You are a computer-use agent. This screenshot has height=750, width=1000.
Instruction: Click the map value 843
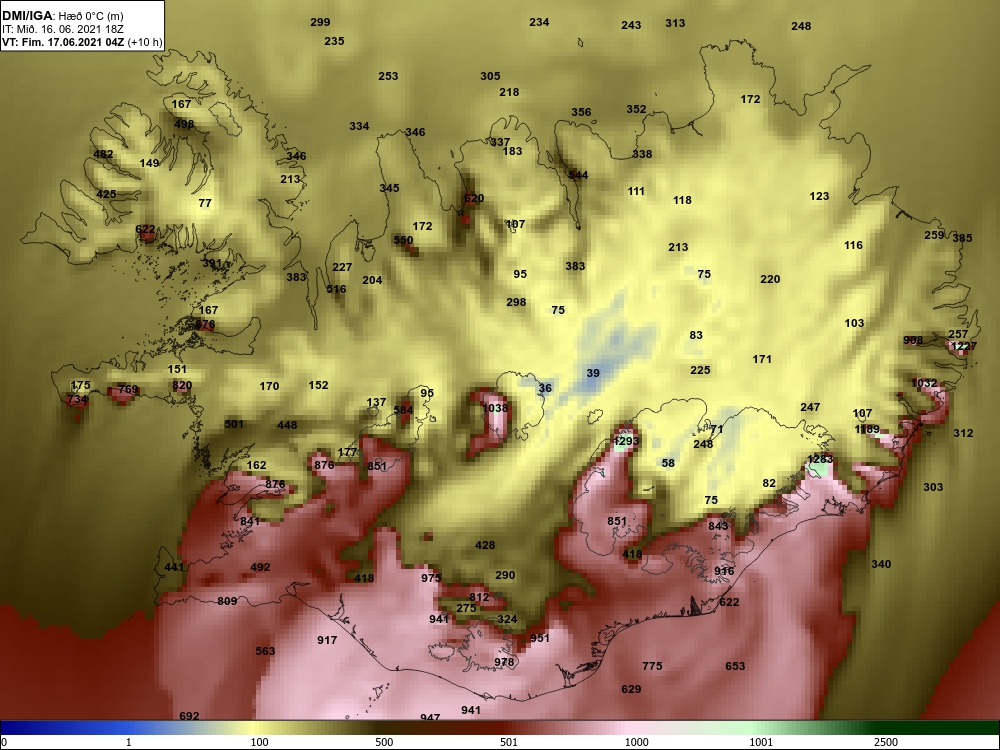click(718, 526)
